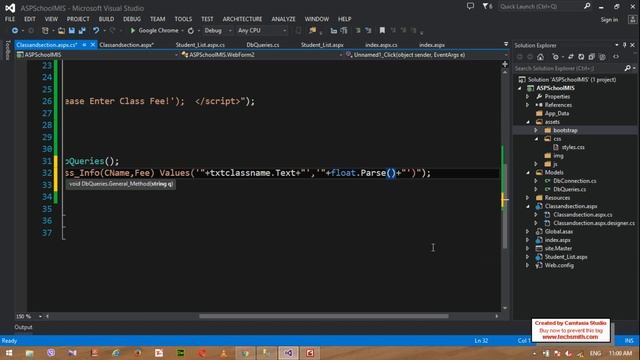This screenshot has width=640, height=360.
Task: Expand the Properties node
Action: tap(527, 97)
